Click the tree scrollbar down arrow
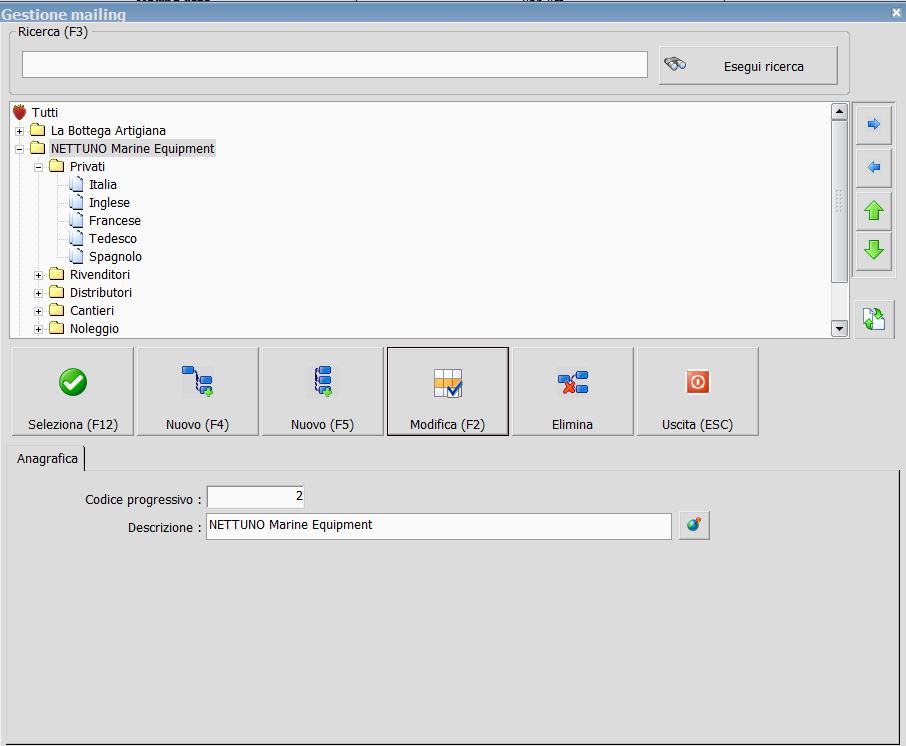 tap(839, 329)
